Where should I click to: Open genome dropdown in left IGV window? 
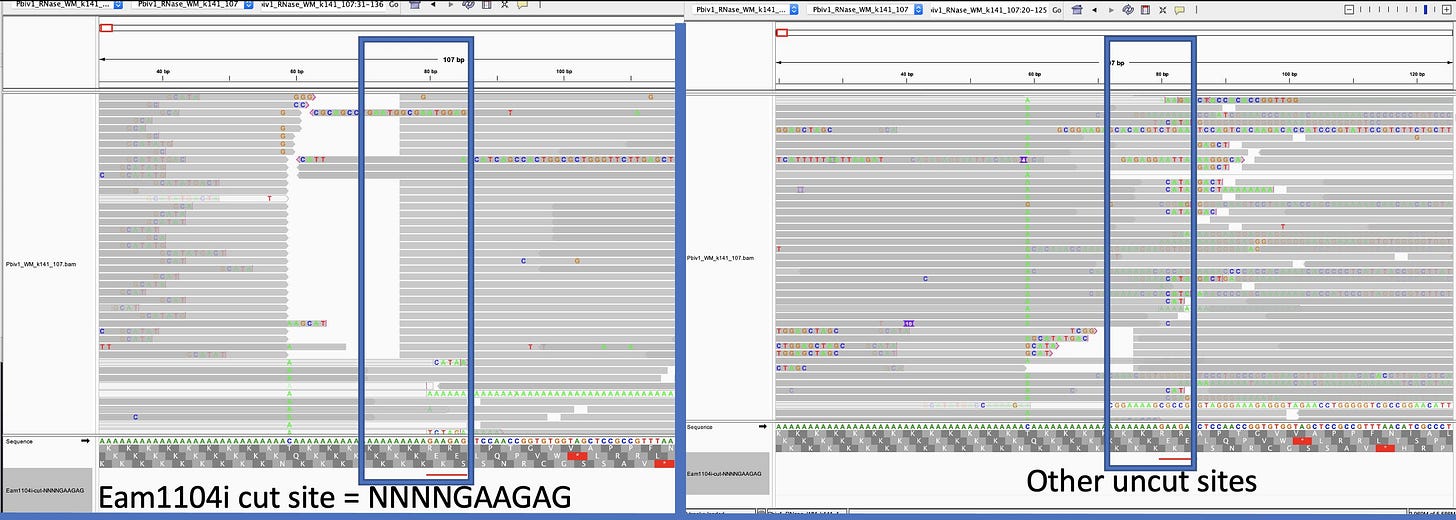click(x=67, y=5)
